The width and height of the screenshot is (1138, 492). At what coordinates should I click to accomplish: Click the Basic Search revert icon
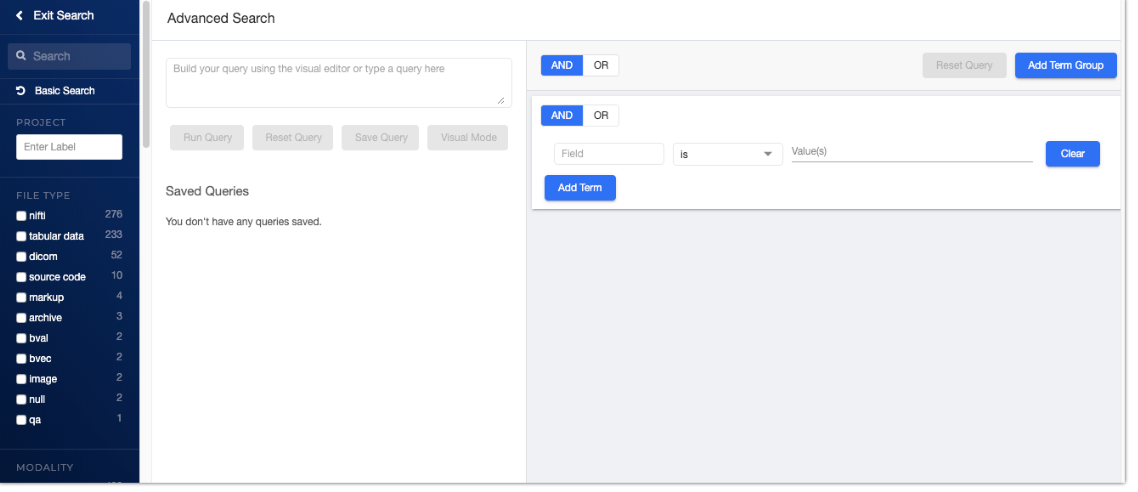coord(21,91)
